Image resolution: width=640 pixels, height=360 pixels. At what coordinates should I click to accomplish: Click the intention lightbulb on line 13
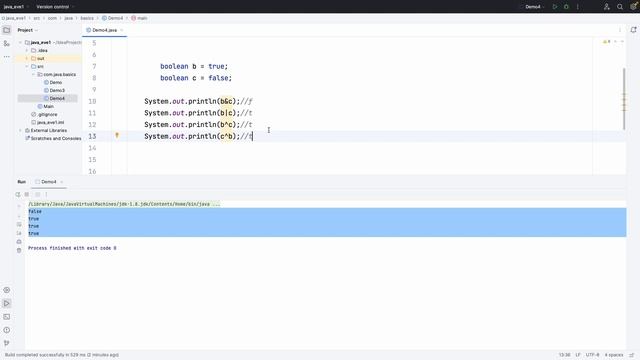117,135
